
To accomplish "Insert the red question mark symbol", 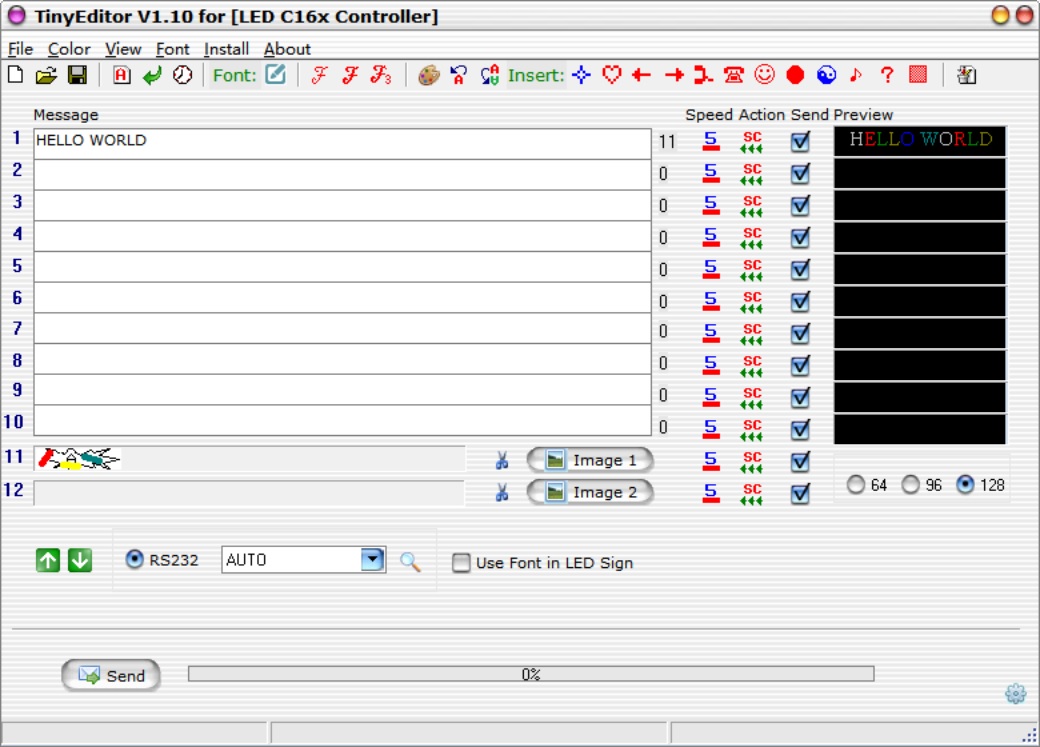I will click(x=887, y=75).
